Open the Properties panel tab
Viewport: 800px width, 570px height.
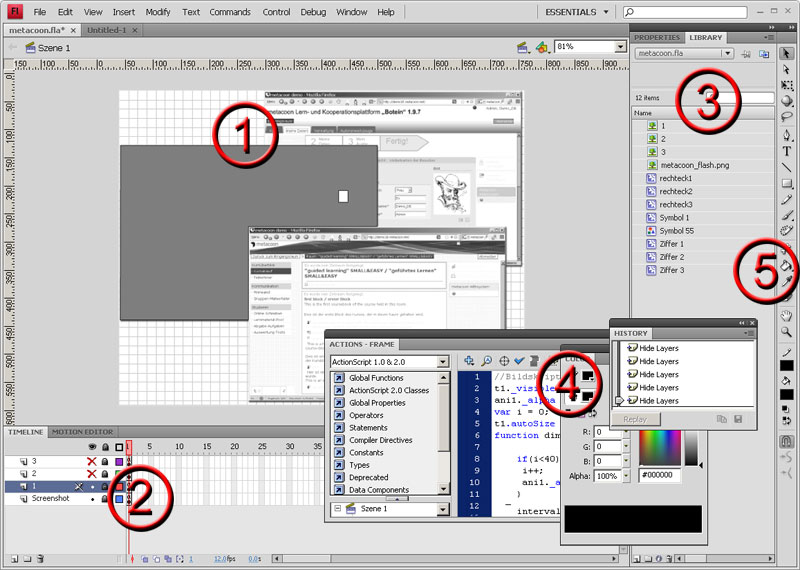coord(657,37)
